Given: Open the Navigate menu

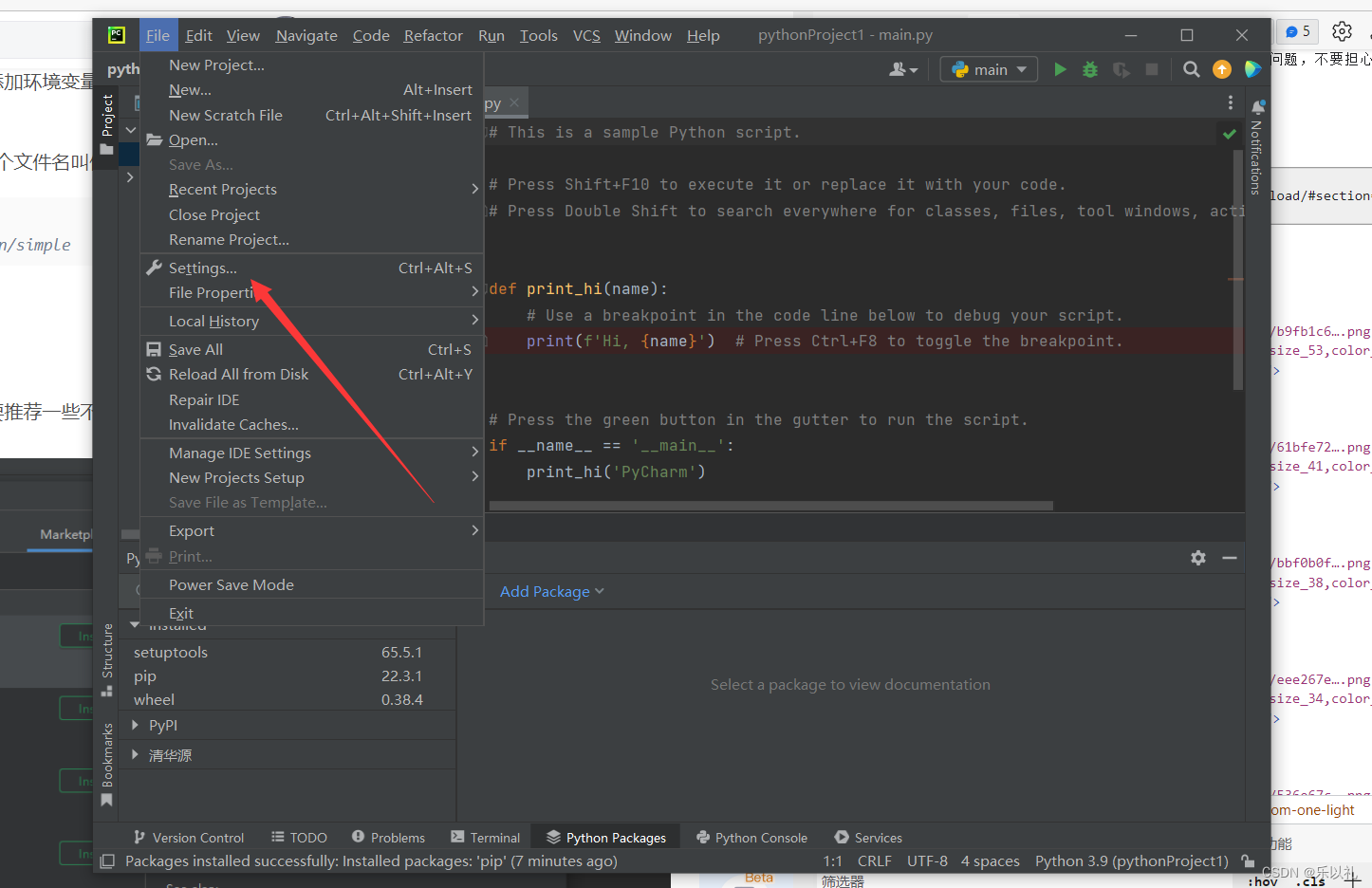Looking at the screenshot, I should [x=306, y=35].
